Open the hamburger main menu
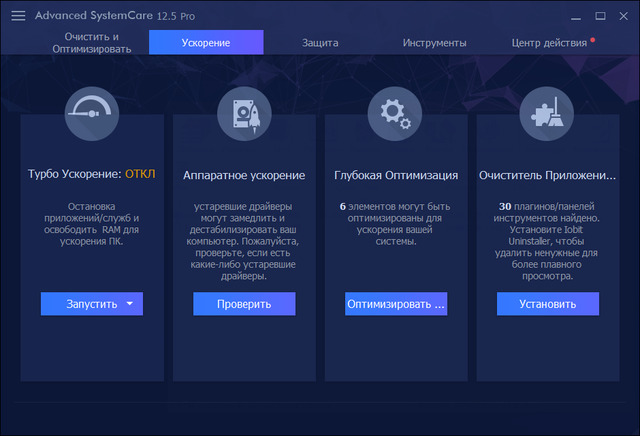 17,16
